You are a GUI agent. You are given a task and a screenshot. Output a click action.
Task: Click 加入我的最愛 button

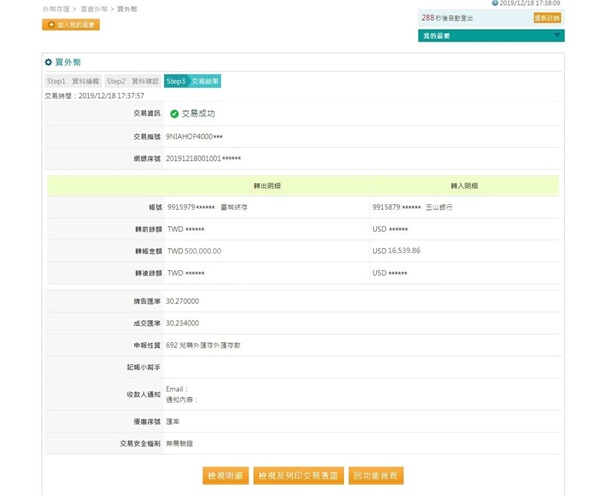[71, 24]
